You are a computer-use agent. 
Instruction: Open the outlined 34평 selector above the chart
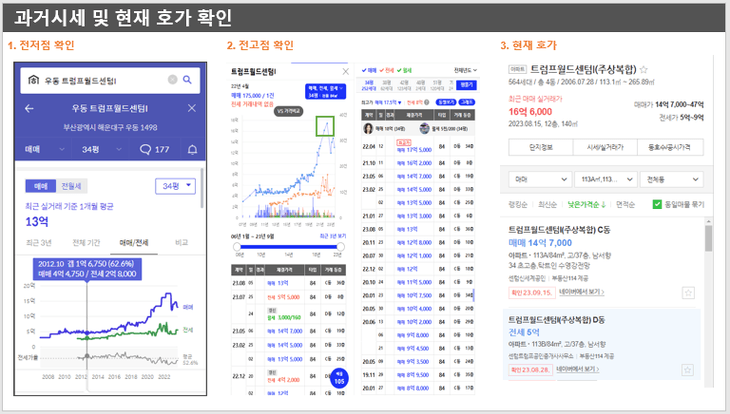click(x=175, y=186)
